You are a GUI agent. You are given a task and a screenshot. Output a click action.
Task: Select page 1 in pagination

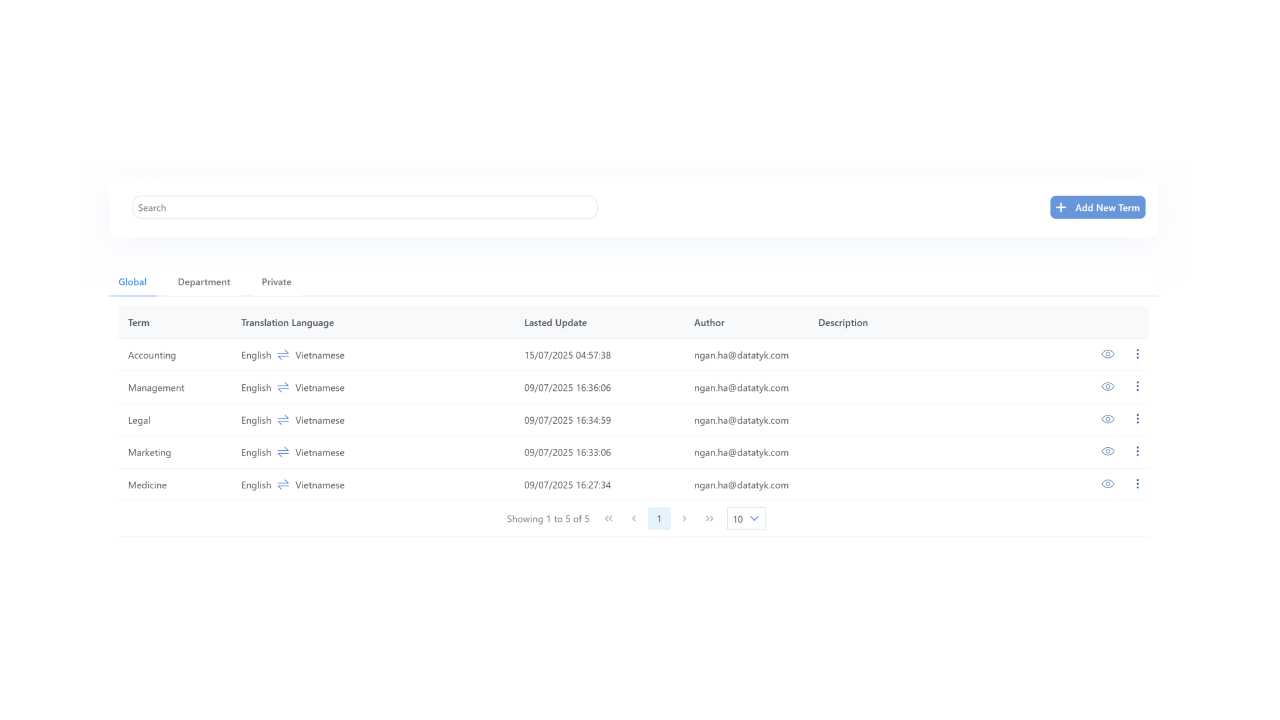click(x=659, y=519)
